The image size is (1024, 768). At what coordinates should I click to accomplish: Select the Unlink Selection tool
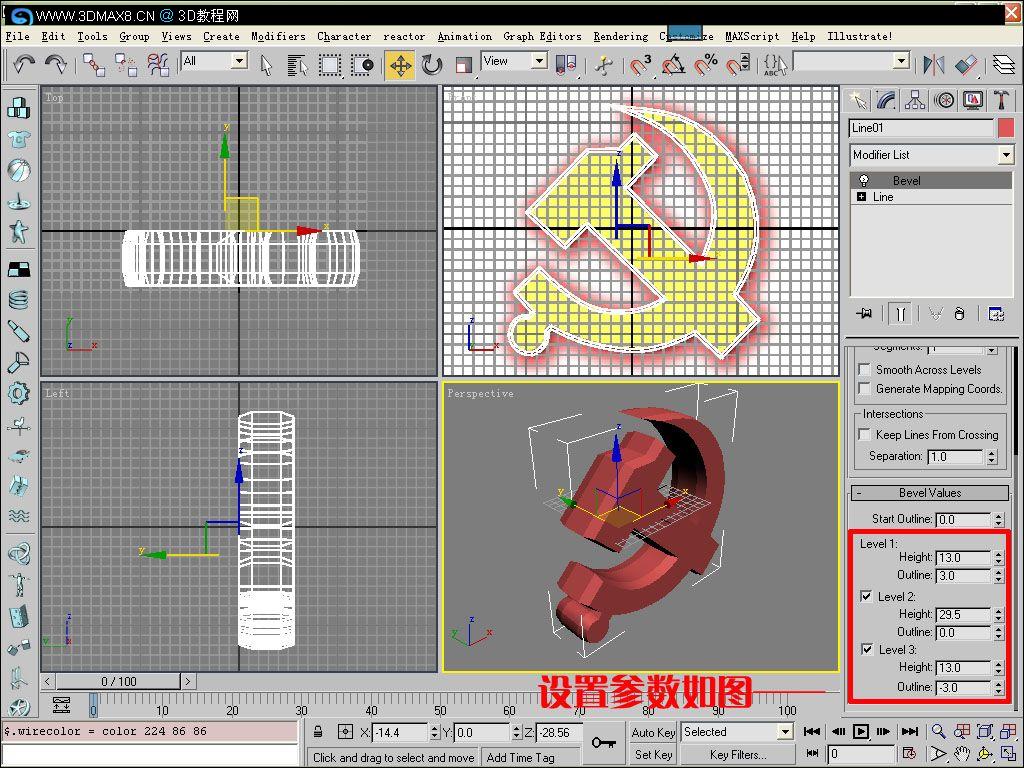(x=125, y=65)
